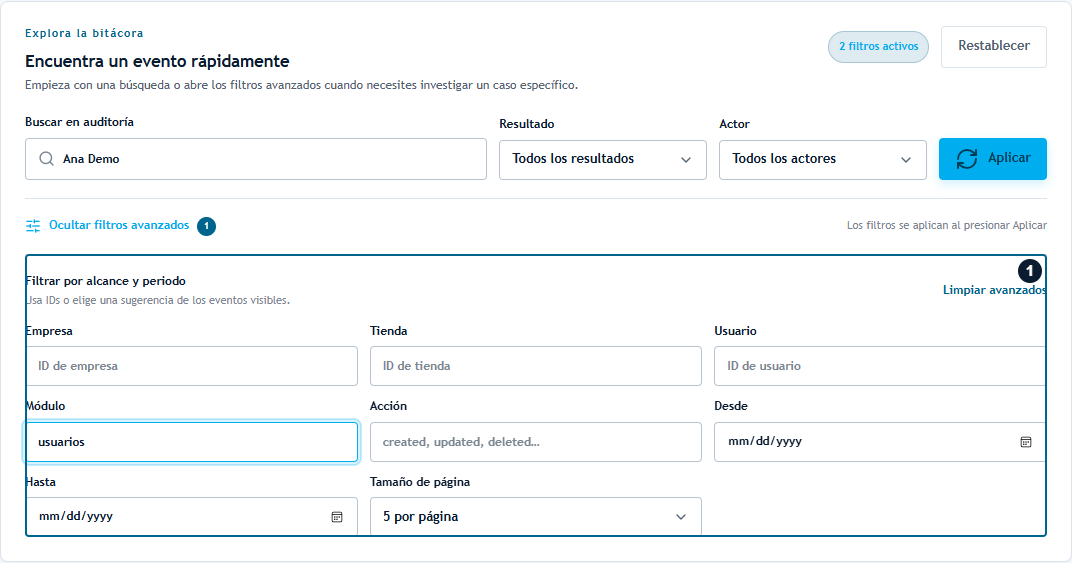Click the ID de empresa field

pyautogui.click(x=191, y=366)
